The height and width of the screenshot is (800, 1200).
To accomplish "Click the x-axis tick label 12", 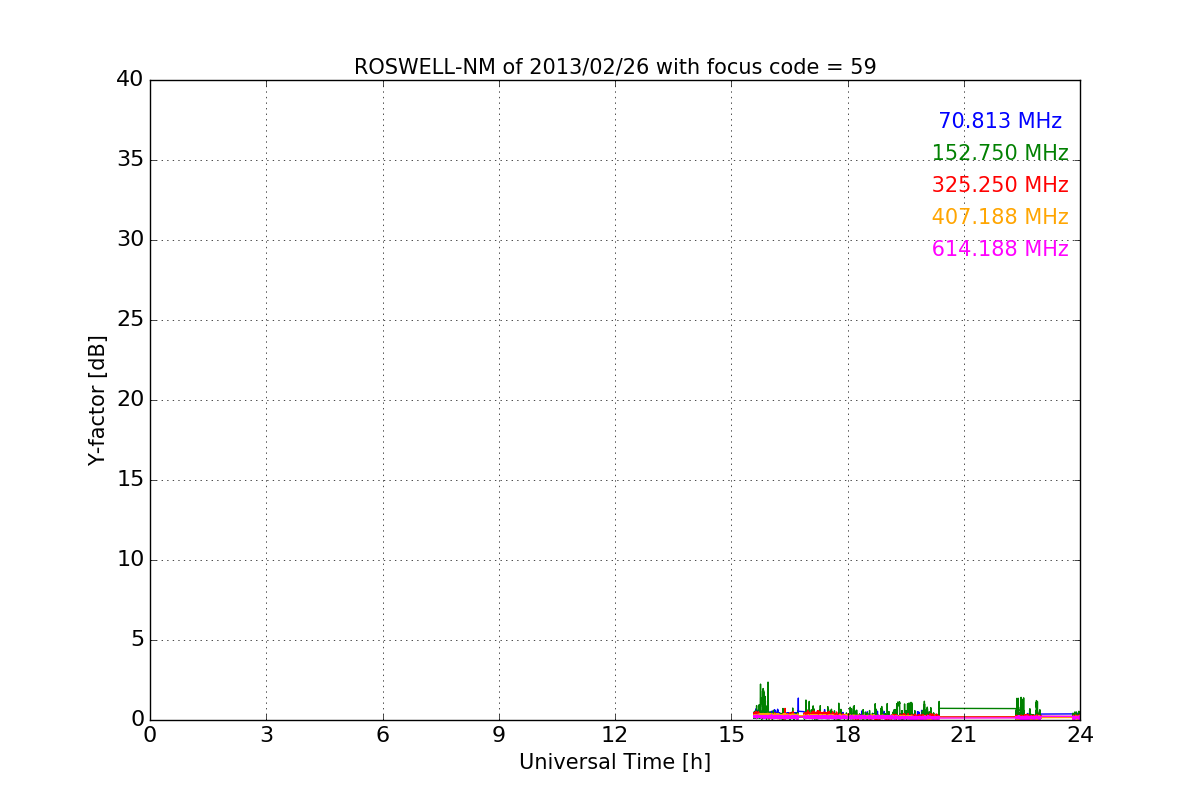I will (615, 735).
